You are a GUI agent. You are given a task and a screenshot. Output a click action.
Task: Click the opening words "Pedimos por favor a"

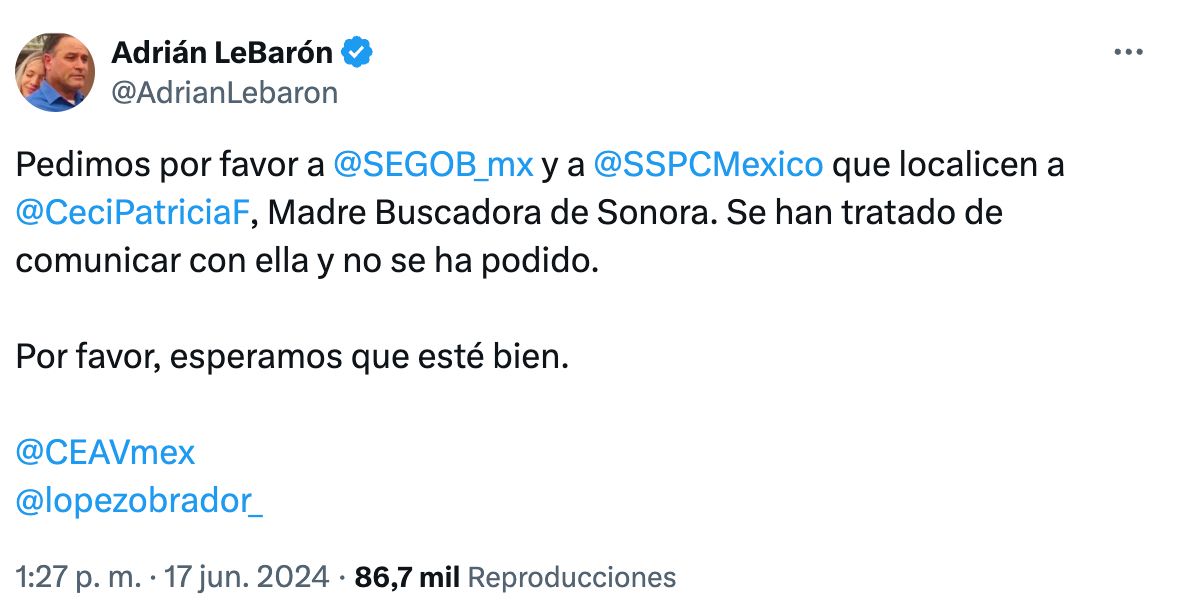(170, 165)
